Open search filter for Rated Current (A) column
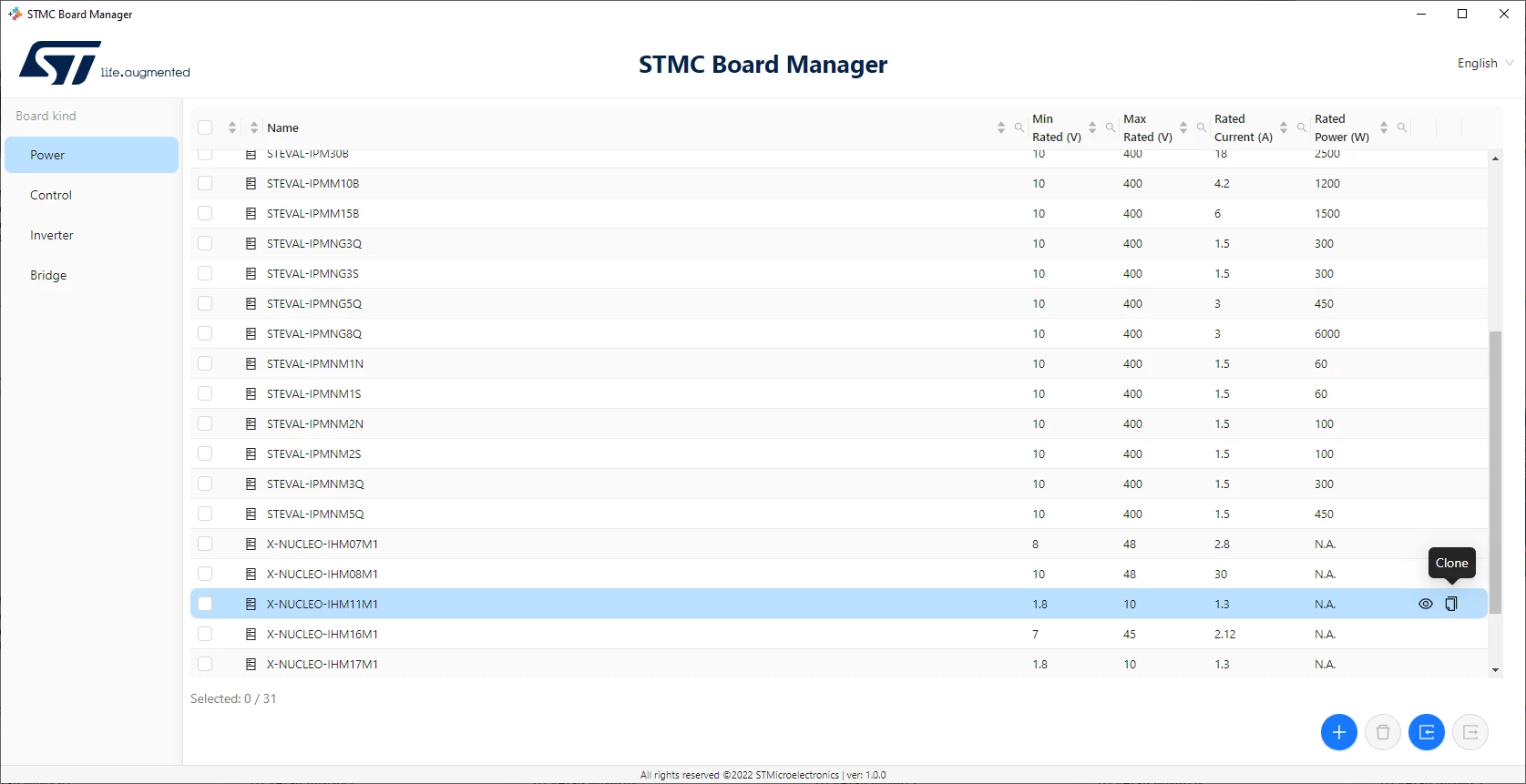The width and height of the screenshot is (1526, 784). tap(1302, 127)
